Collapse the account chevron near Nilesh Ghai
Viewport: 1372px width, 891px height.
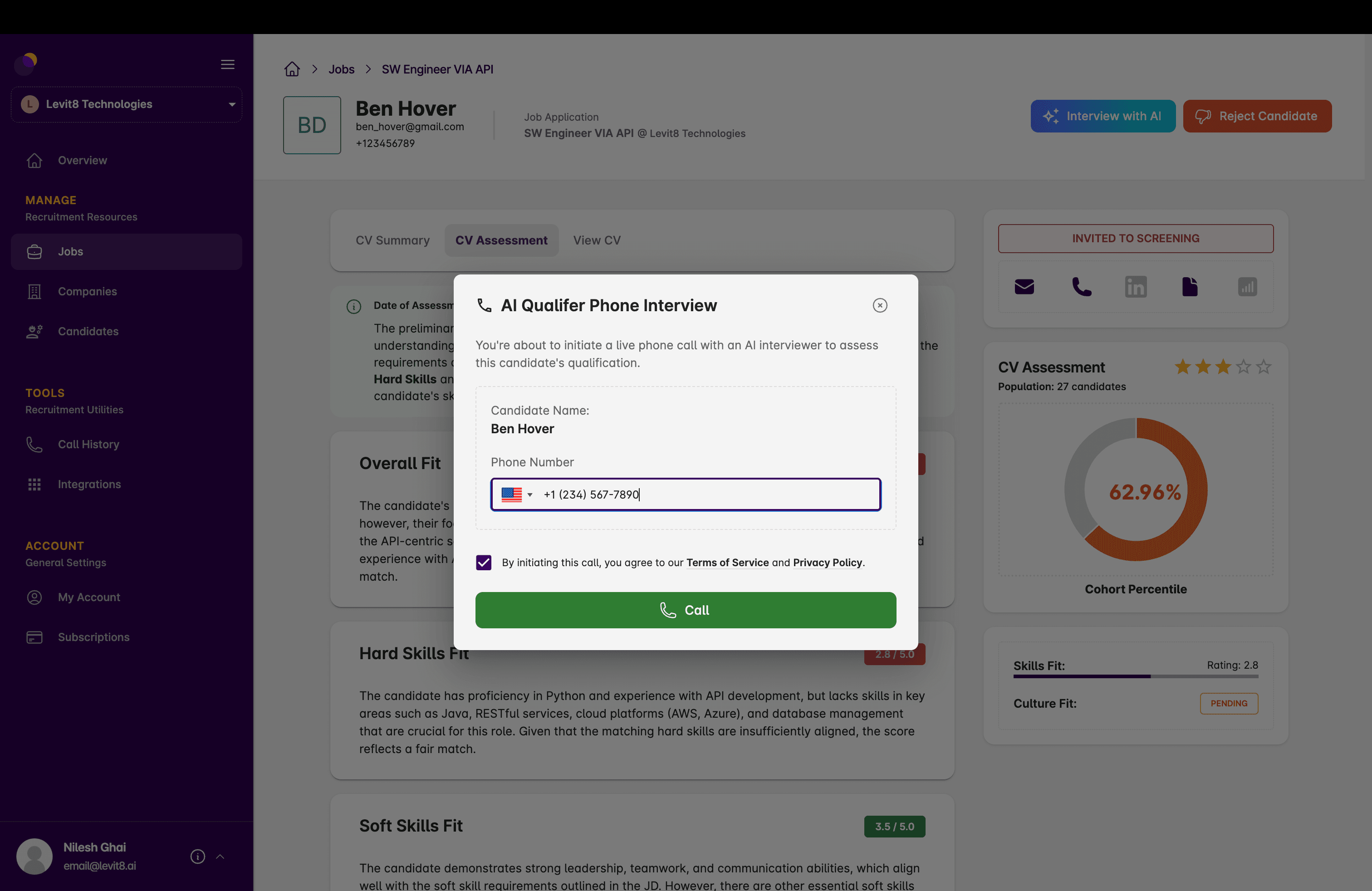click(220, 857)
